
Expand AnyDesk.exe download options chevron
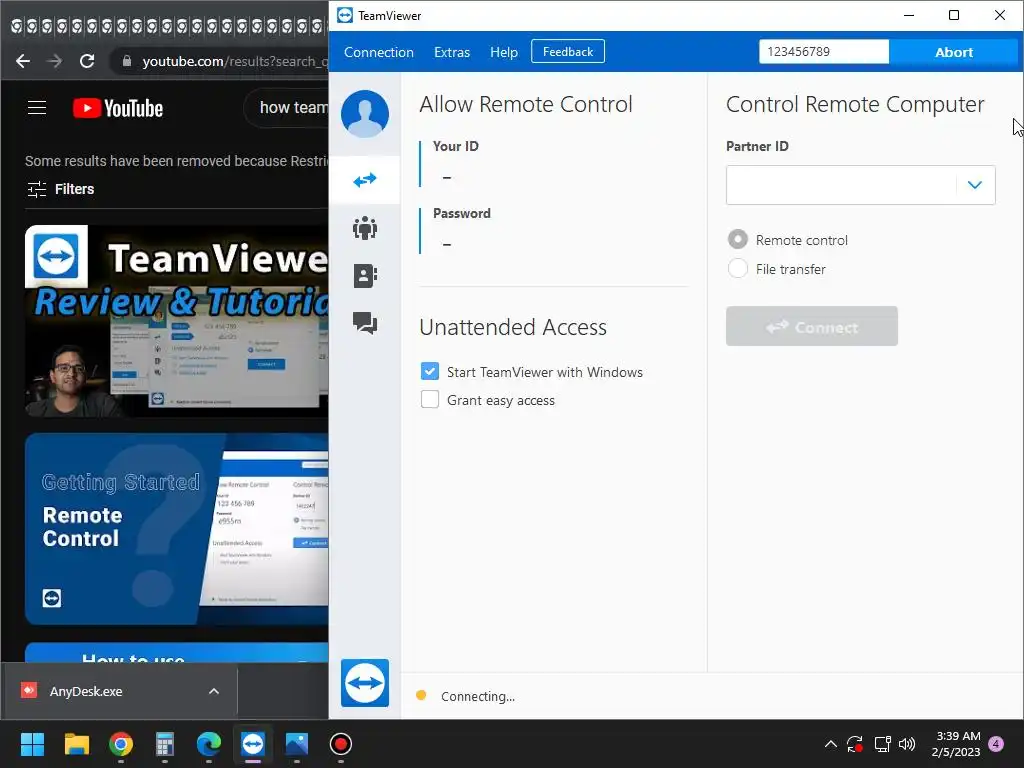(214, 691)
